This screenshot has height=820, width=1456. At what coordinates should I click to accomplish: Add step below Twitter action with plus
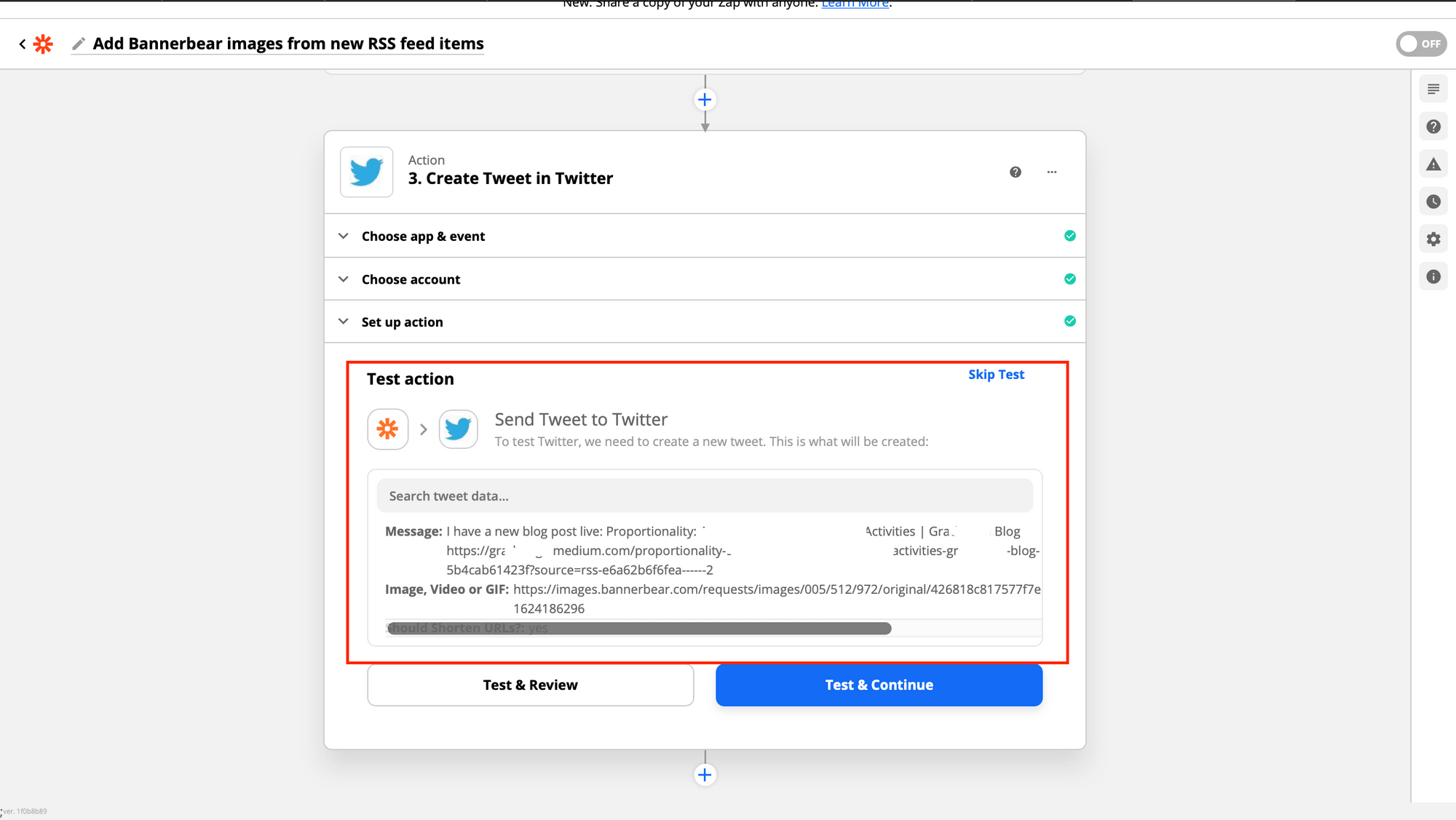tap(705, 775)
